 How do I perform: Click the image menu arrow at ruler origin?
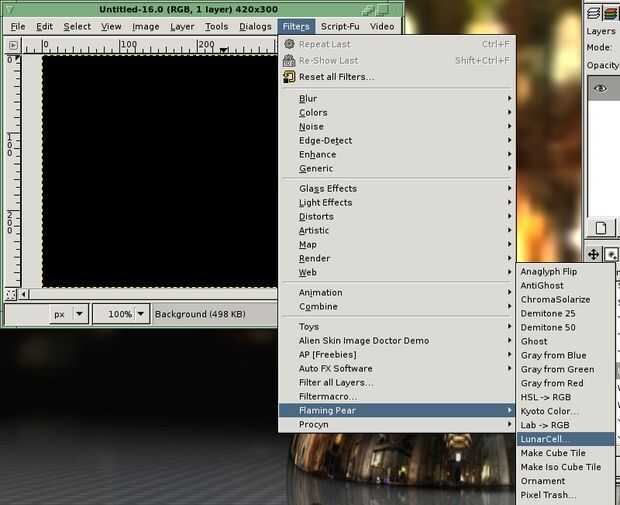point(11,45)
